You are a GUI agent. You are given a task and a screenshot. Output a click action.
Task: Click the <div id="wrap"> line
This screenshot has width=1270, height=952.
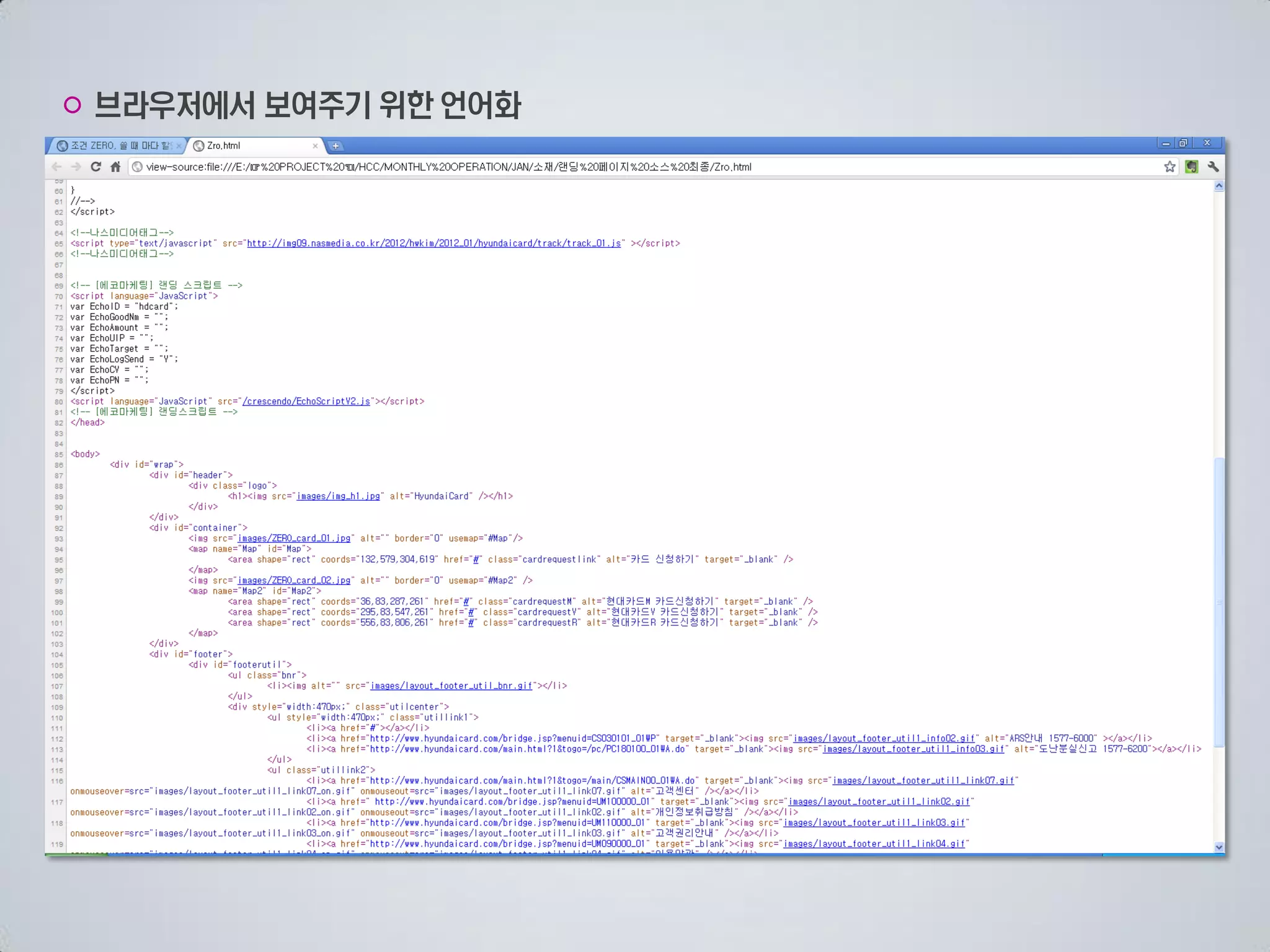click(x=147, y=465)
